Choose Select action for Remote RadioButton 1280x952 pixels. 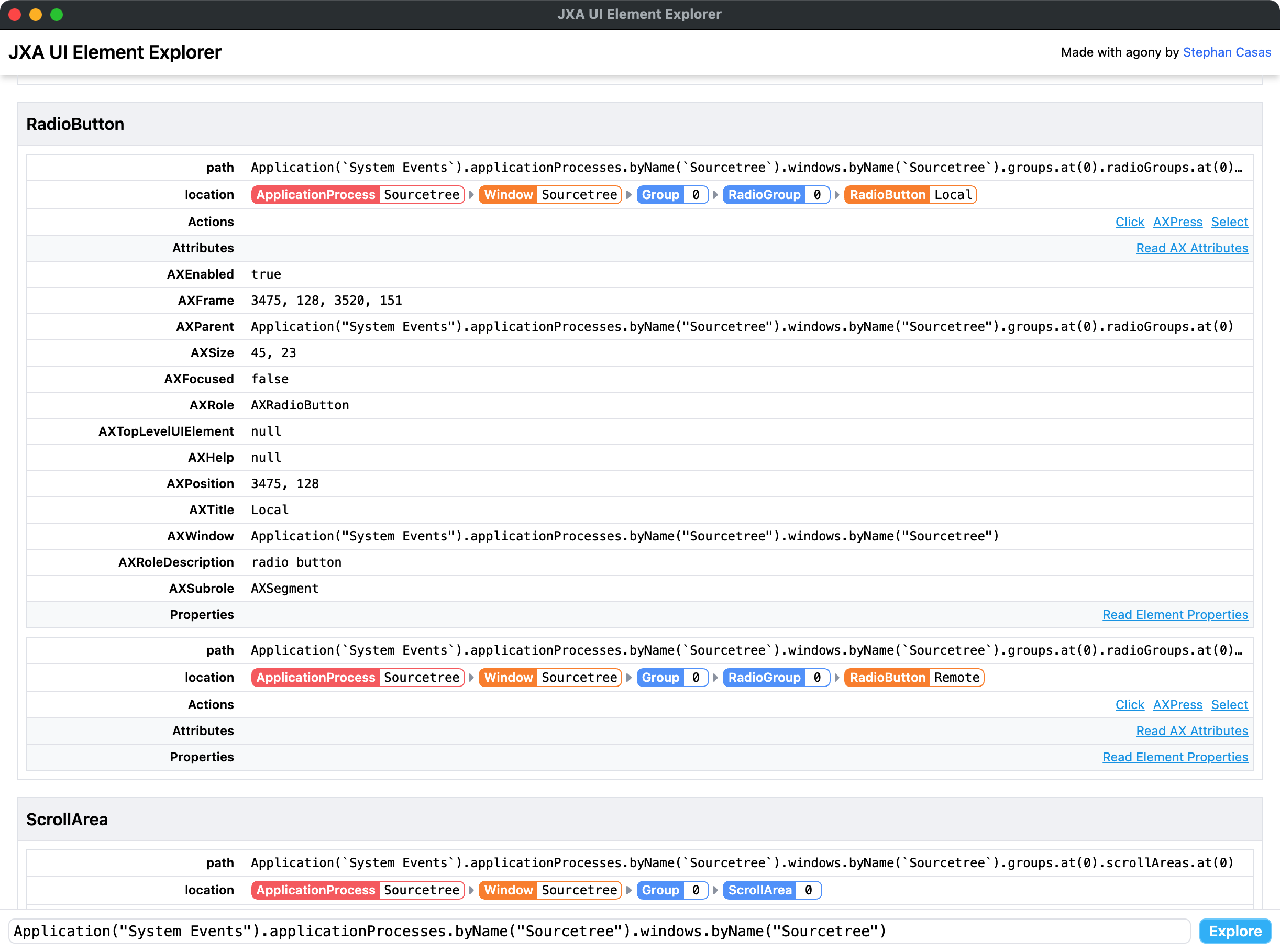point(1229,704)
